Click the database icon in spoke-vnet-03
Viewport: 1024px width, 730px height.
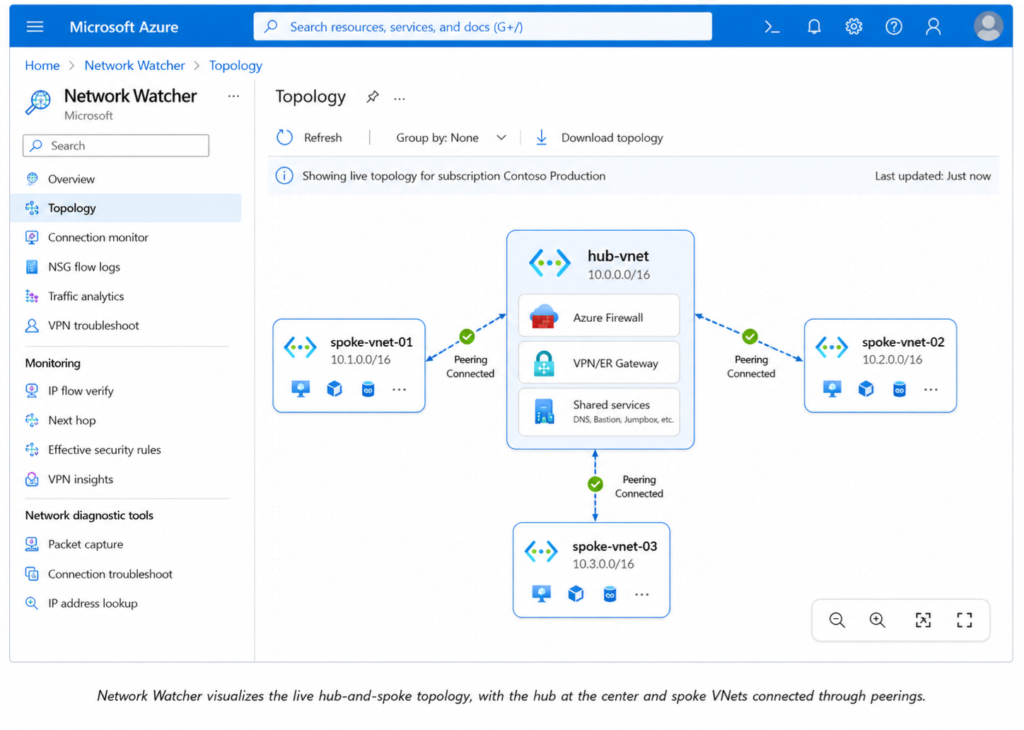point(609,594)
